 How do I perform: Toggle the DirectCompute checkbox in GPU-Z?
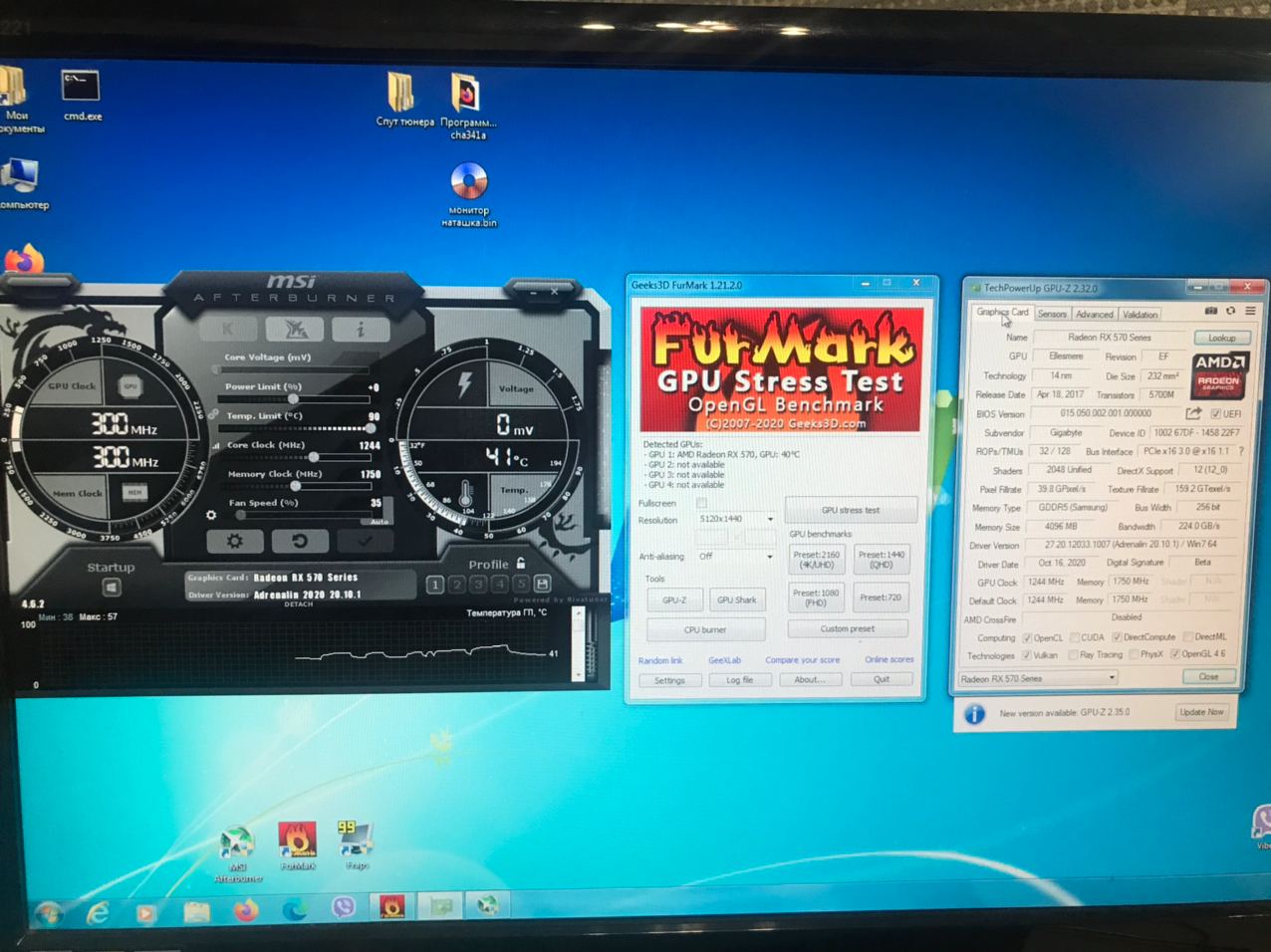tap(1117, 637)
